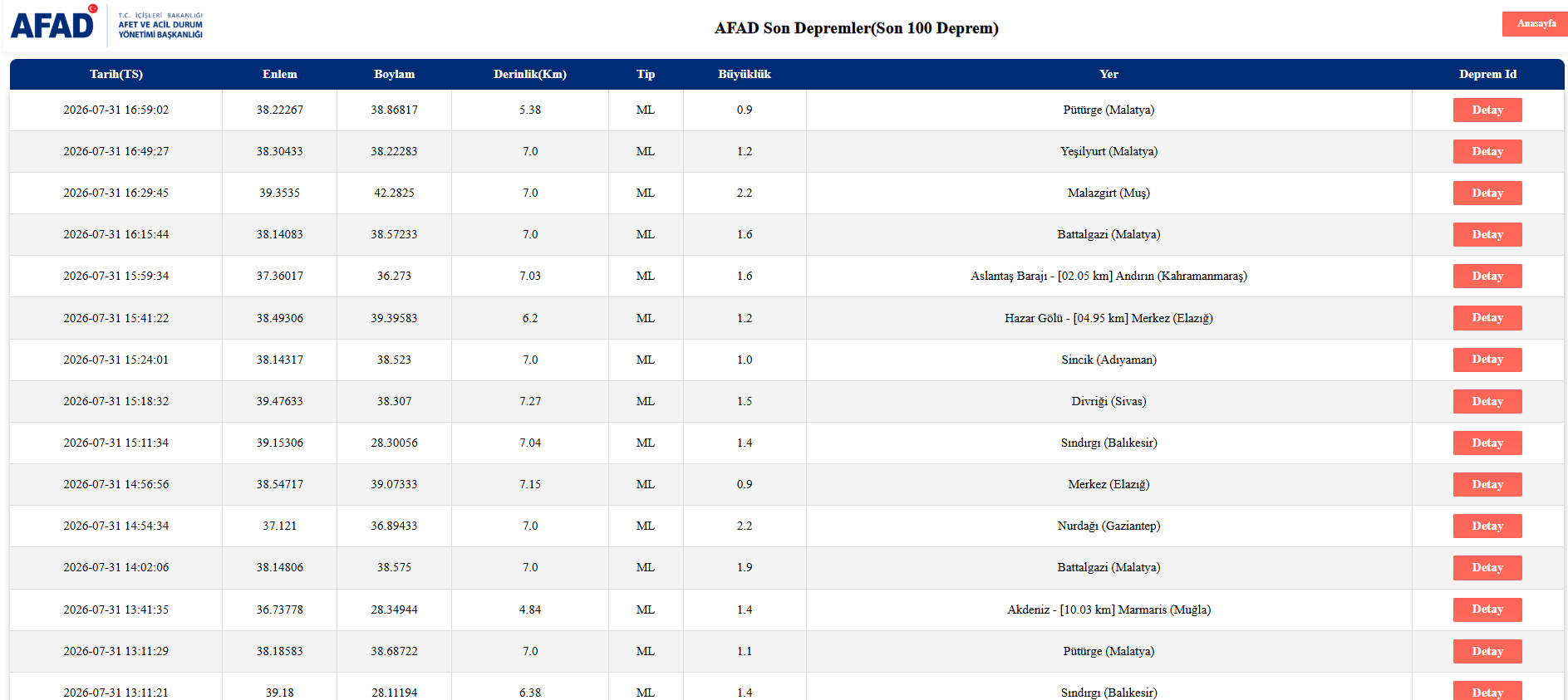Open the Anasayfa home button
The image size is (1568, 700).
point(1536,23)
